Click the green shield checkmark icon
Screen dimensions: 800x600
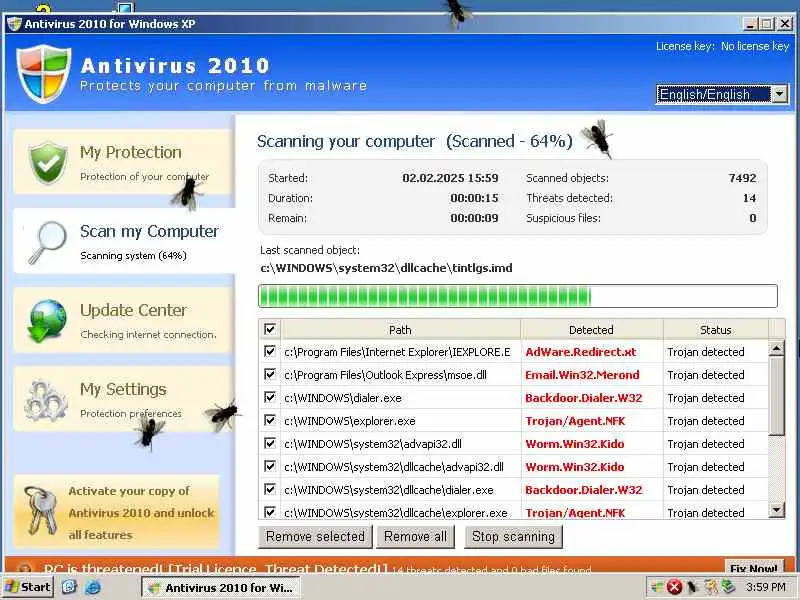(x=48, y=163)
